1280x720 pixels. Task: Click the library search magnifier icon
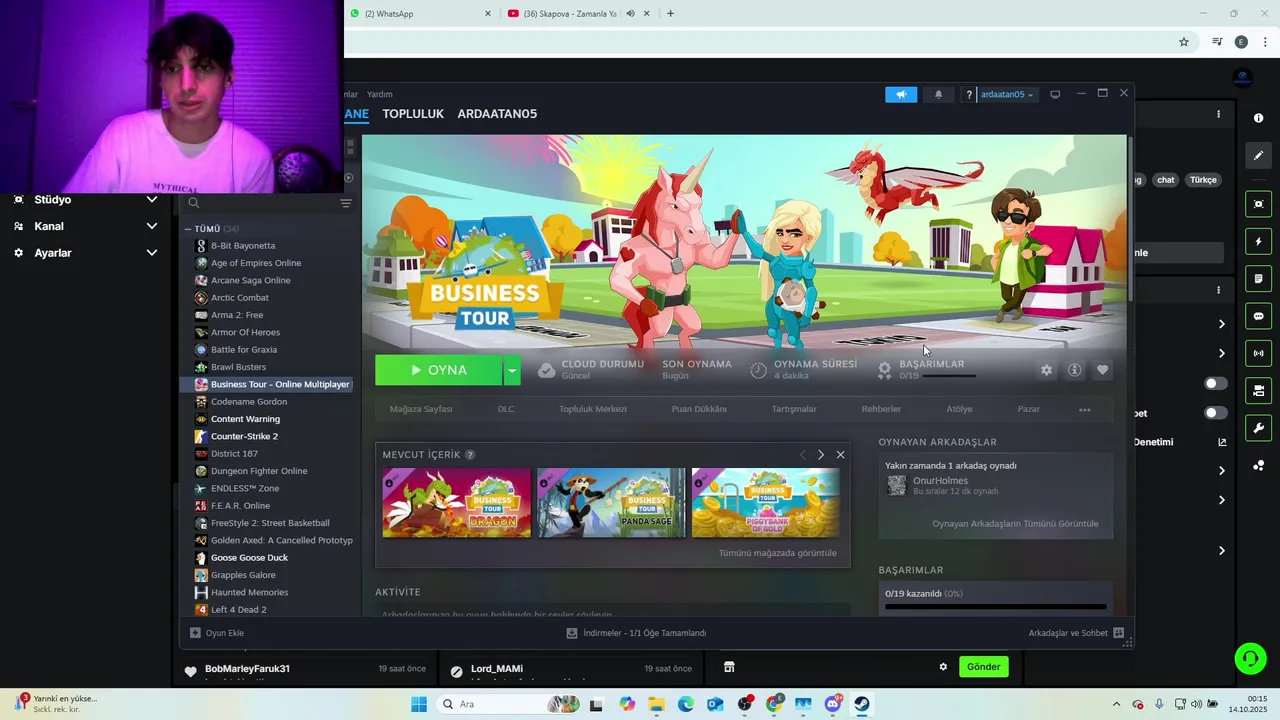pyautogui.click(x=194, y=203)
